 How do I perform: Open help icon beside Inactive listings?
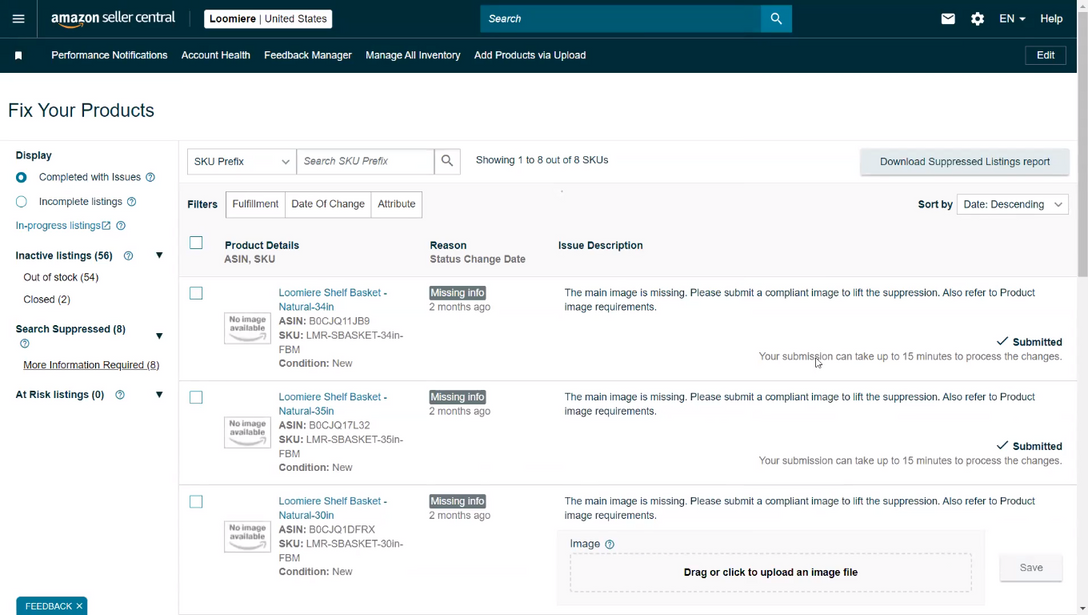[128, 256]
